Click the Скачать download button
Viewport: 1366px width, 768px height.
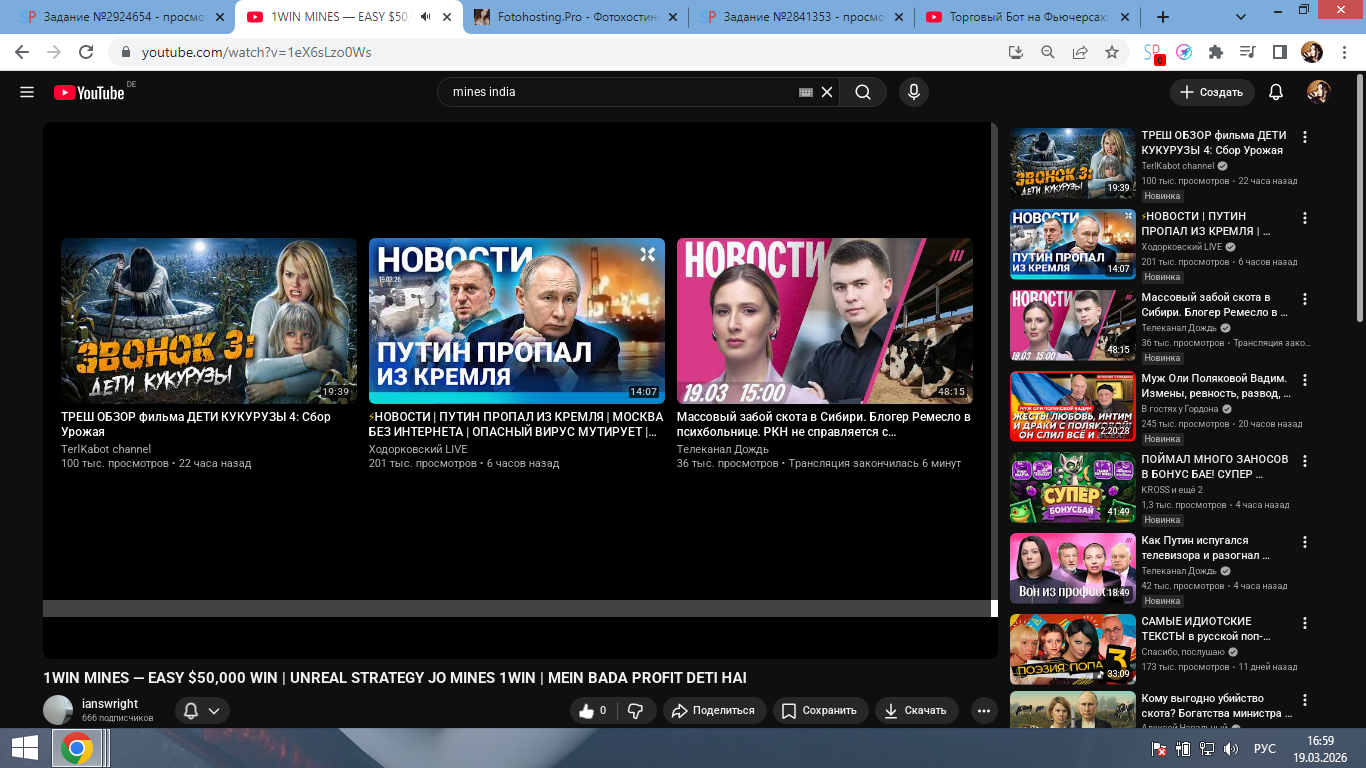[915, 710]
